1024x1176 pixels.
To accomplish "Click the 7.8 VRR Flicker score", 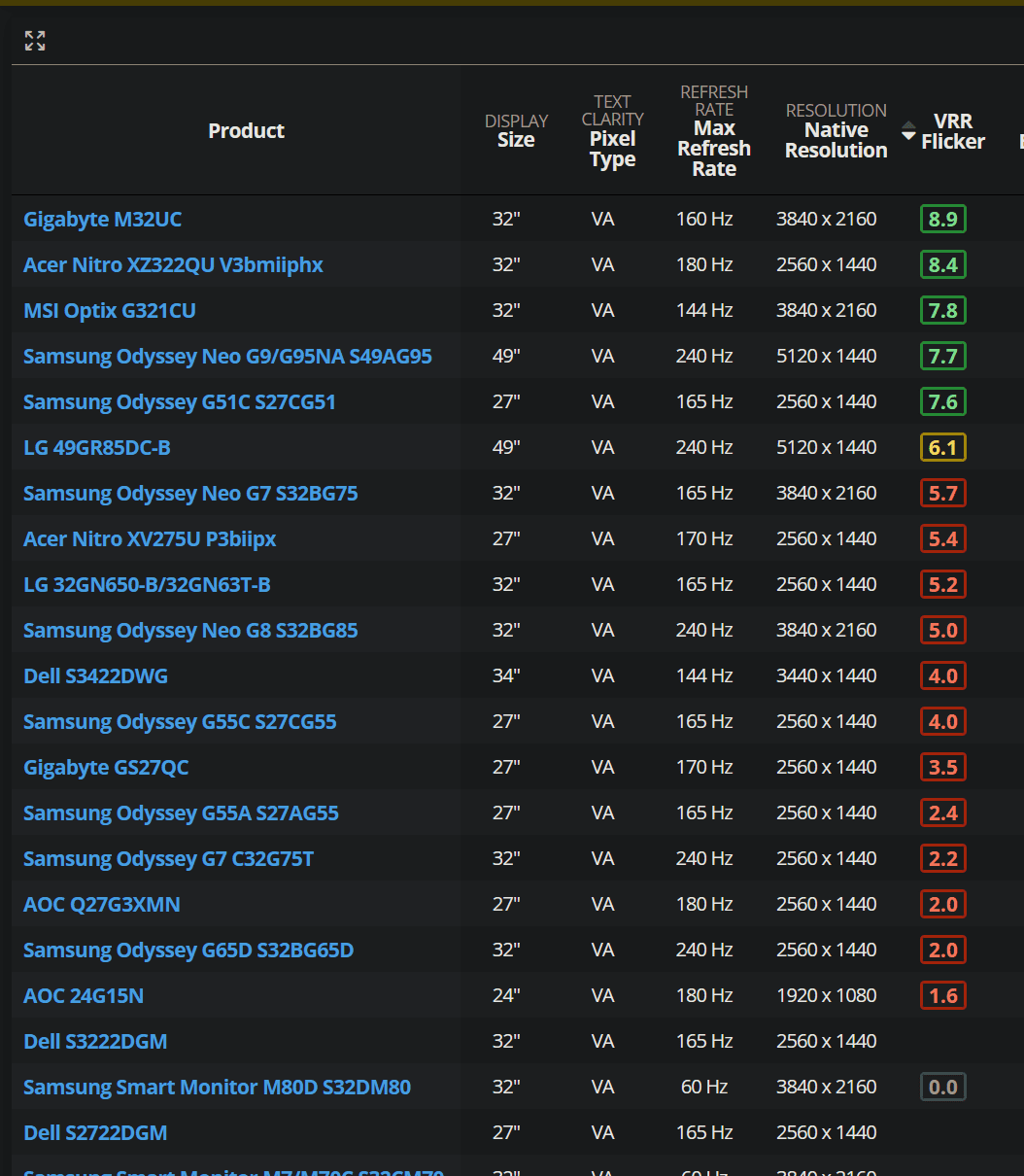I will [943, 310].
